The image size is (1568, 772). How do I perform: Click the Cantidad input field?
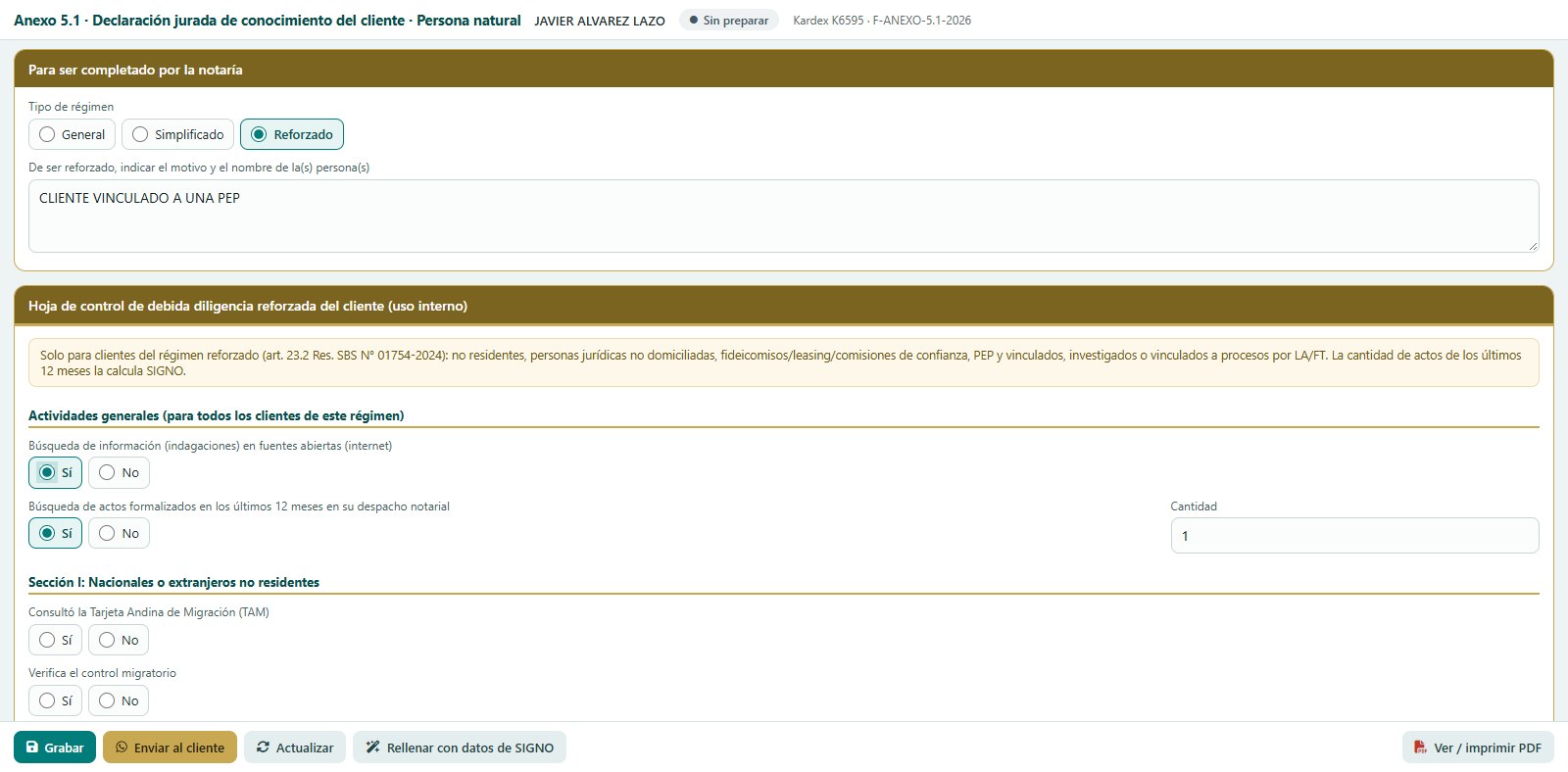pos(1354,536)
